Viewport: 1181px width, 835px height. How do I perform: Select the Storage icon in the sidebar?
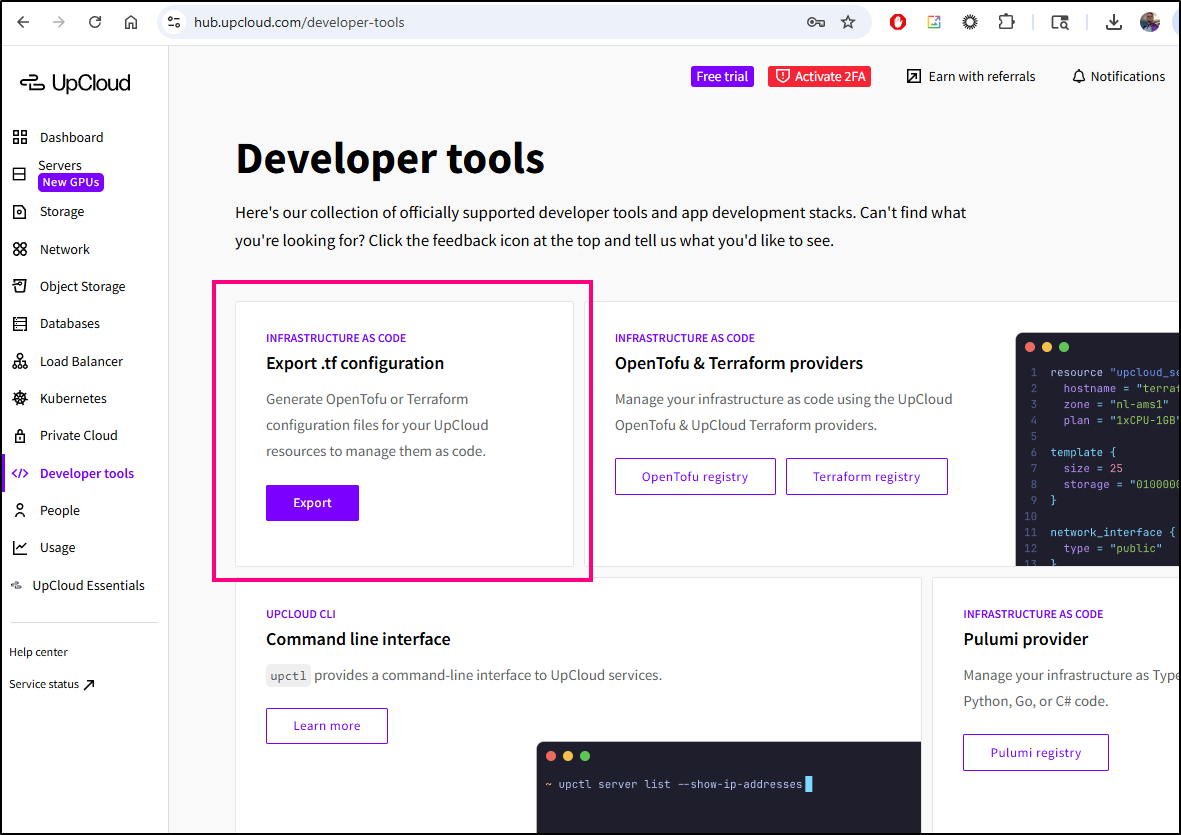click(20, 212)
